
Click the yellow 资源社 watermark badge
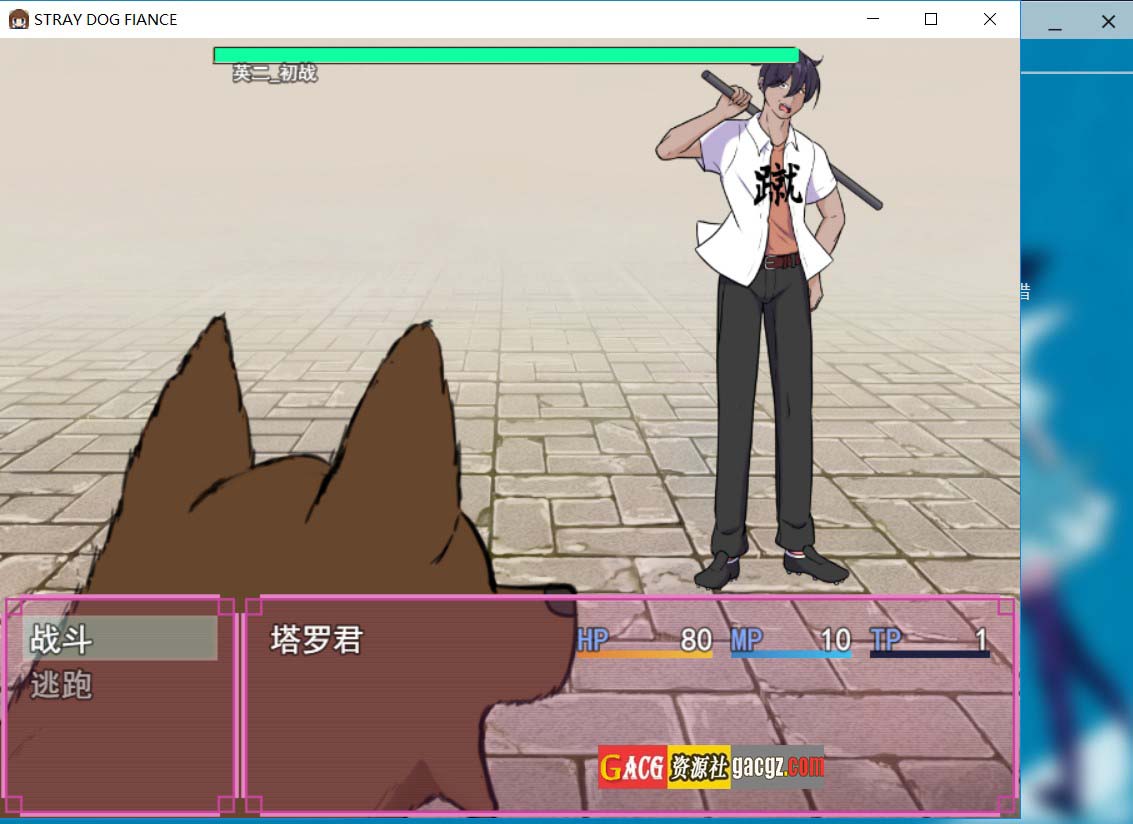pos(698,767)
